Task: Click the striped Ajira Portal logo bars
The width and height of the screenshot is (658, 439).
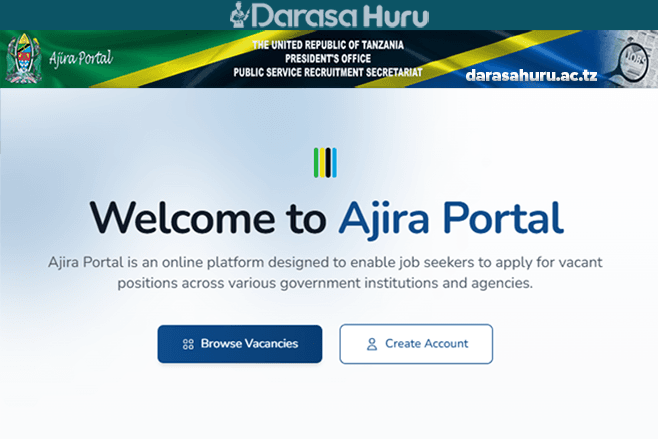Action: 325,162
